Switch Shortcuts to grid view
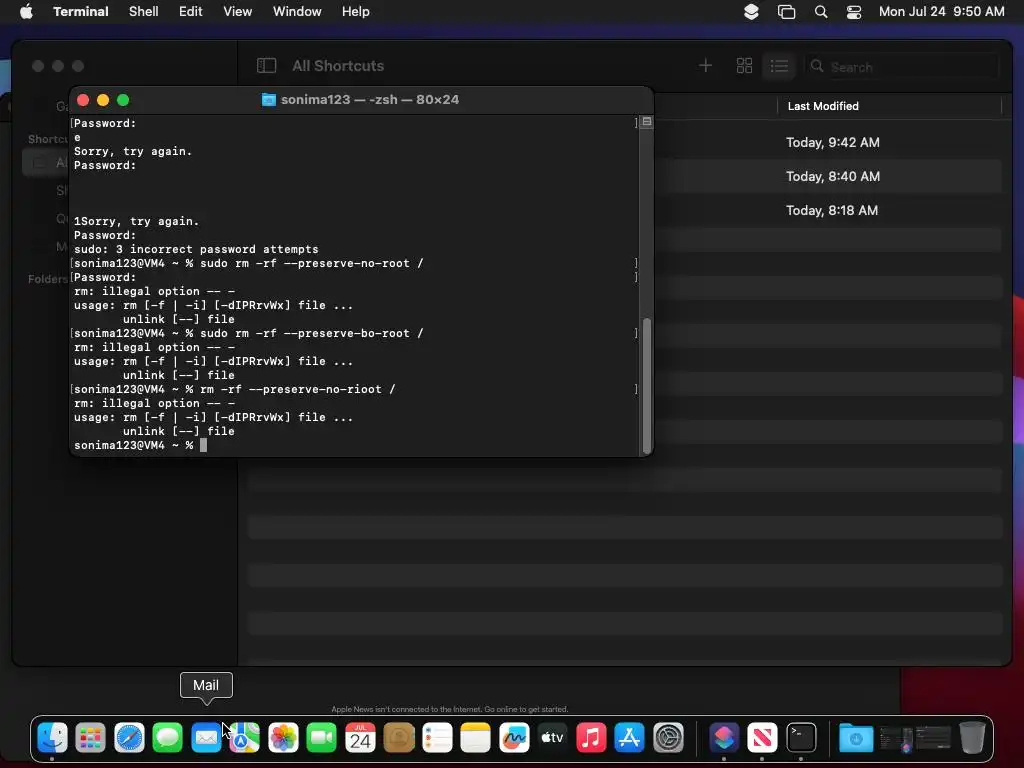 click(x=744, y=65)
